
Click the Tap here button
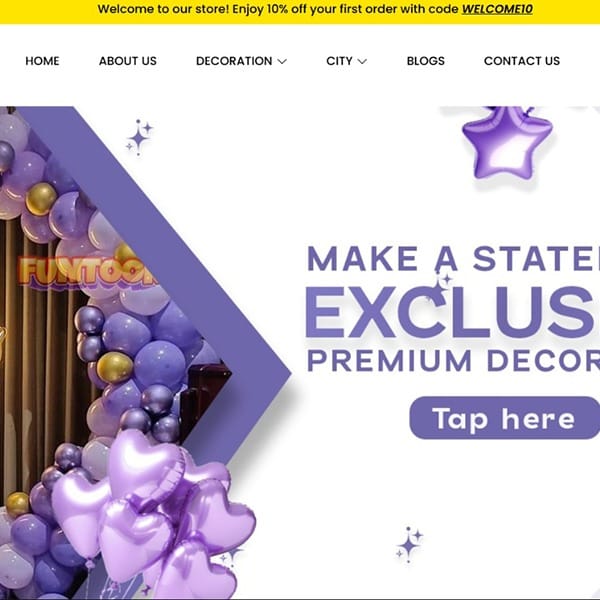click(504, 418)
